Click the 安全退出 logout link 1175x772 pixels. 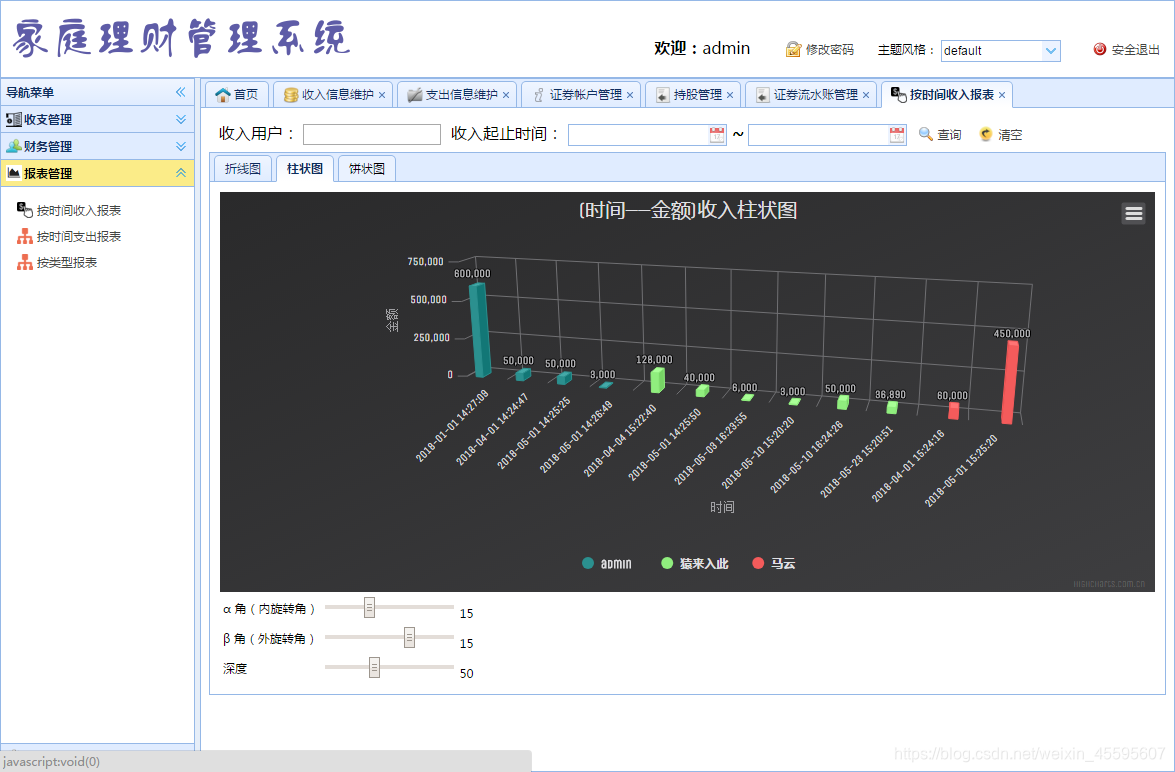(x=1126, y=49)
